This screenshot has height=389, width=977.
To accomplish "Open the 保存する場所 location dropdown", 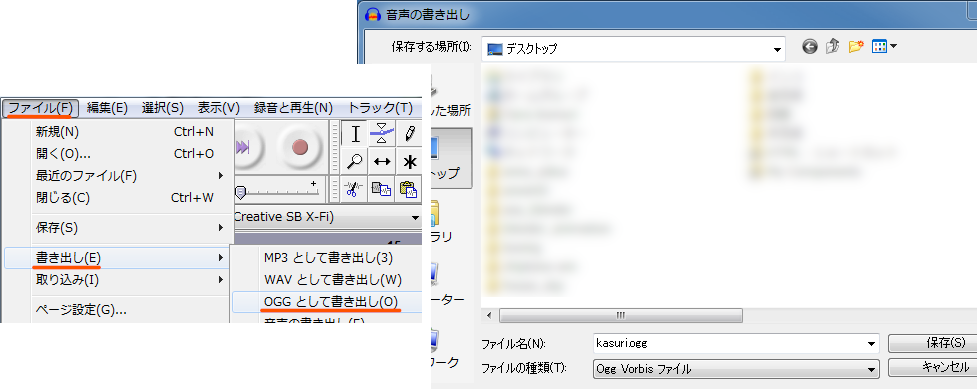I will click(777, 49).
